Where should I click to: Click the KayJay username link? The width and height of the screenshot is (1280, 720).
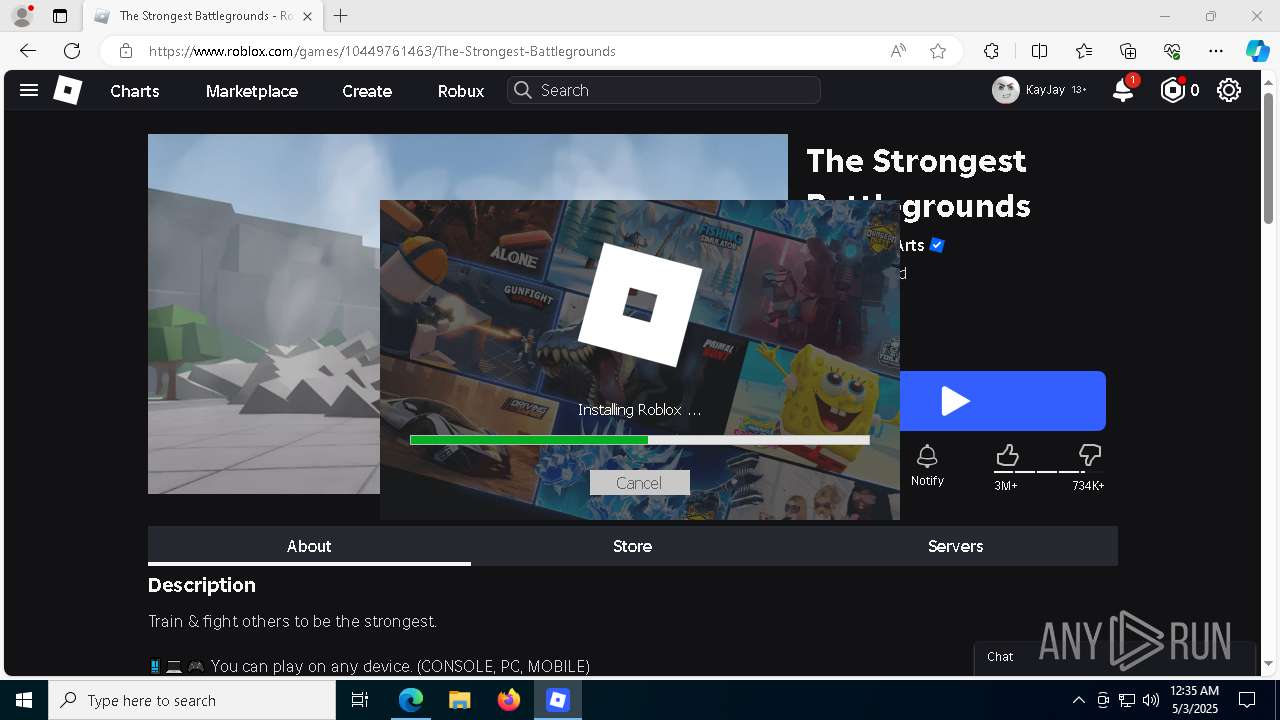pos(1045,90)
